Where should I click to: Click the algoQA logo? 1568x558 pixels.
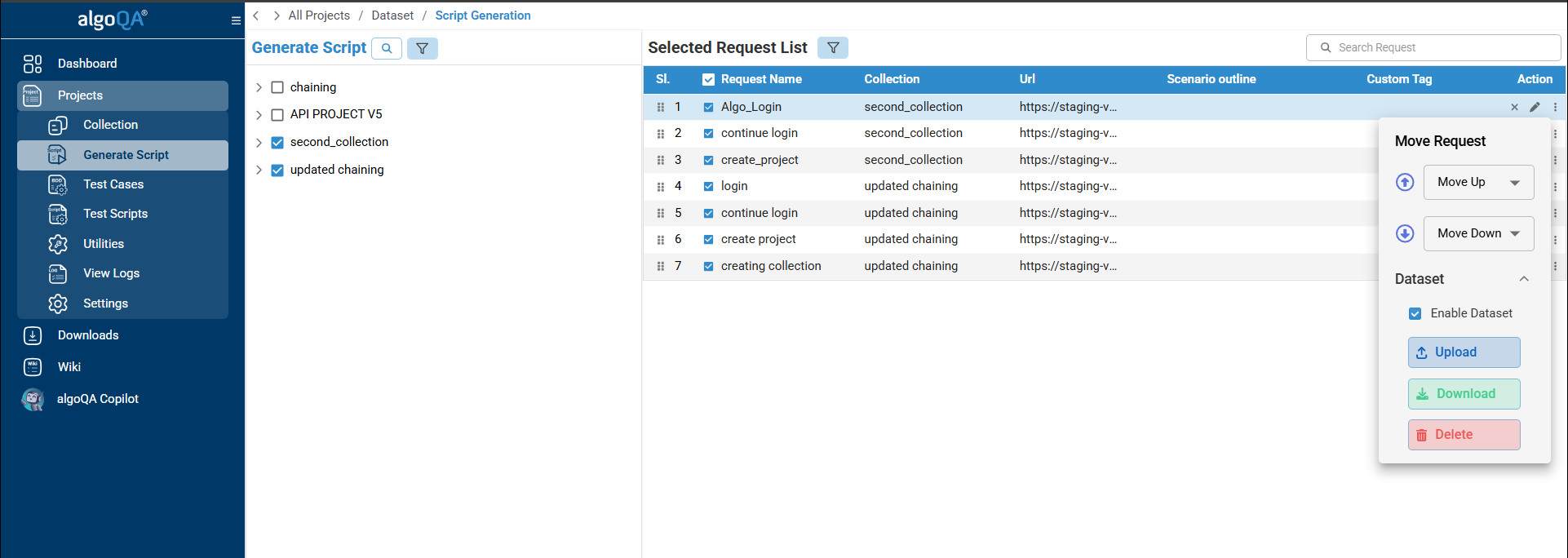(x=113, y=19)
